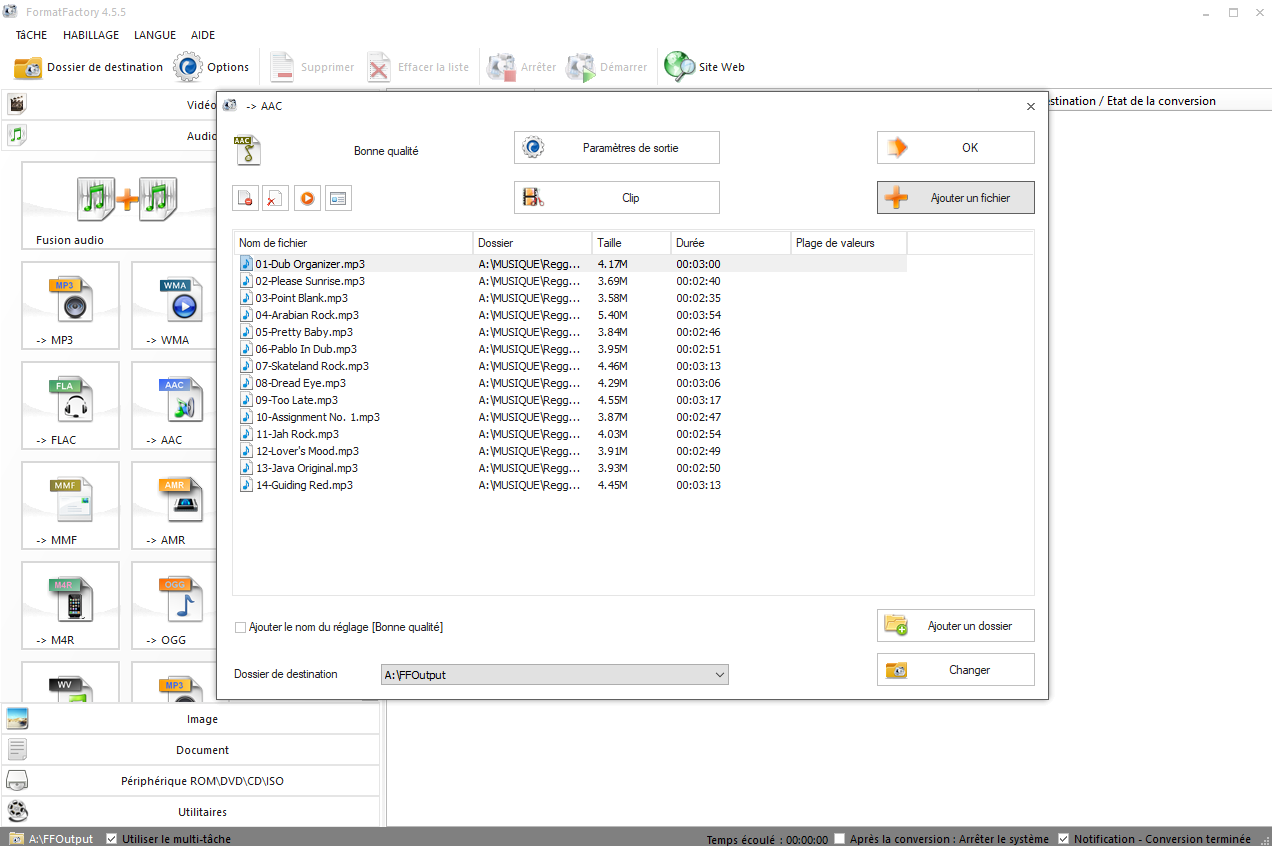Select the file 03-Point Blank.mp3

tap(571, 298)
